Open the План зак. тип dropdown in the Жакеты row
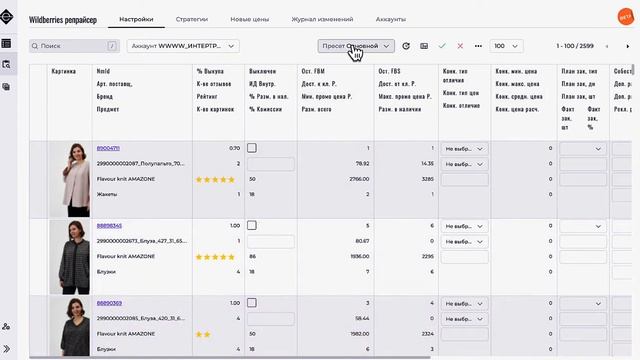 point(583,149)
